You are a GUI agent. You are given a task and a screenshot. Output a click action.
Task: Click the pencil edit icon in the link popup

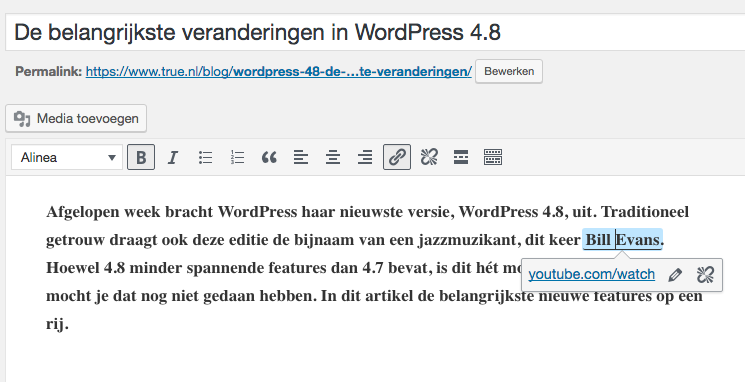point(675,275)
